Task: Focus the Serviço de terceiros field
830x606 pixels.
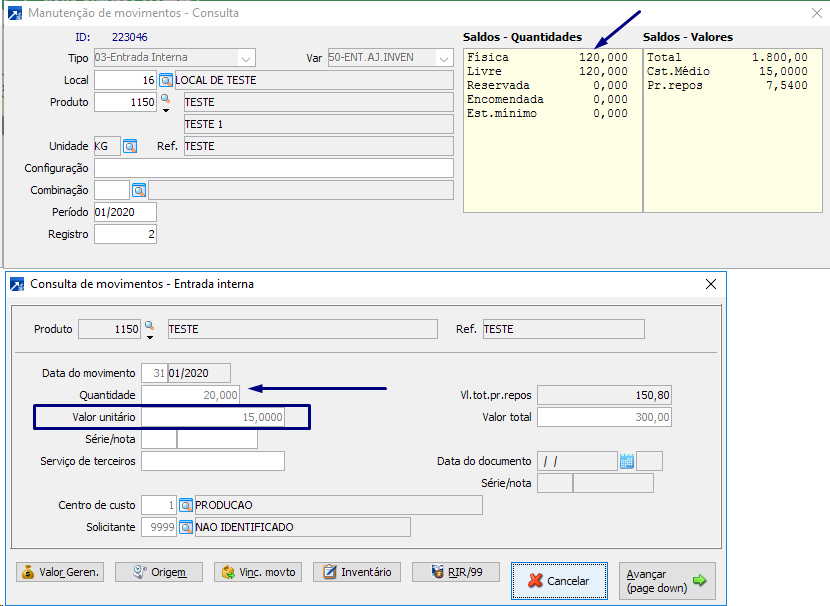Action: (213, 461)
